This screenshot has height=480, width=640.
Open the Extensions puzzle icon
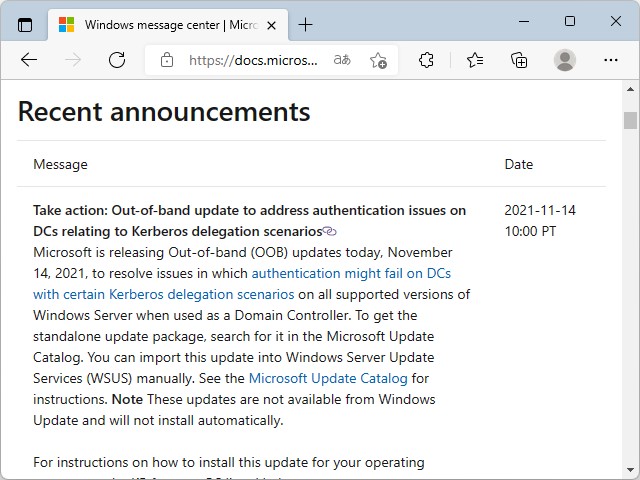[x=427, y=60]
